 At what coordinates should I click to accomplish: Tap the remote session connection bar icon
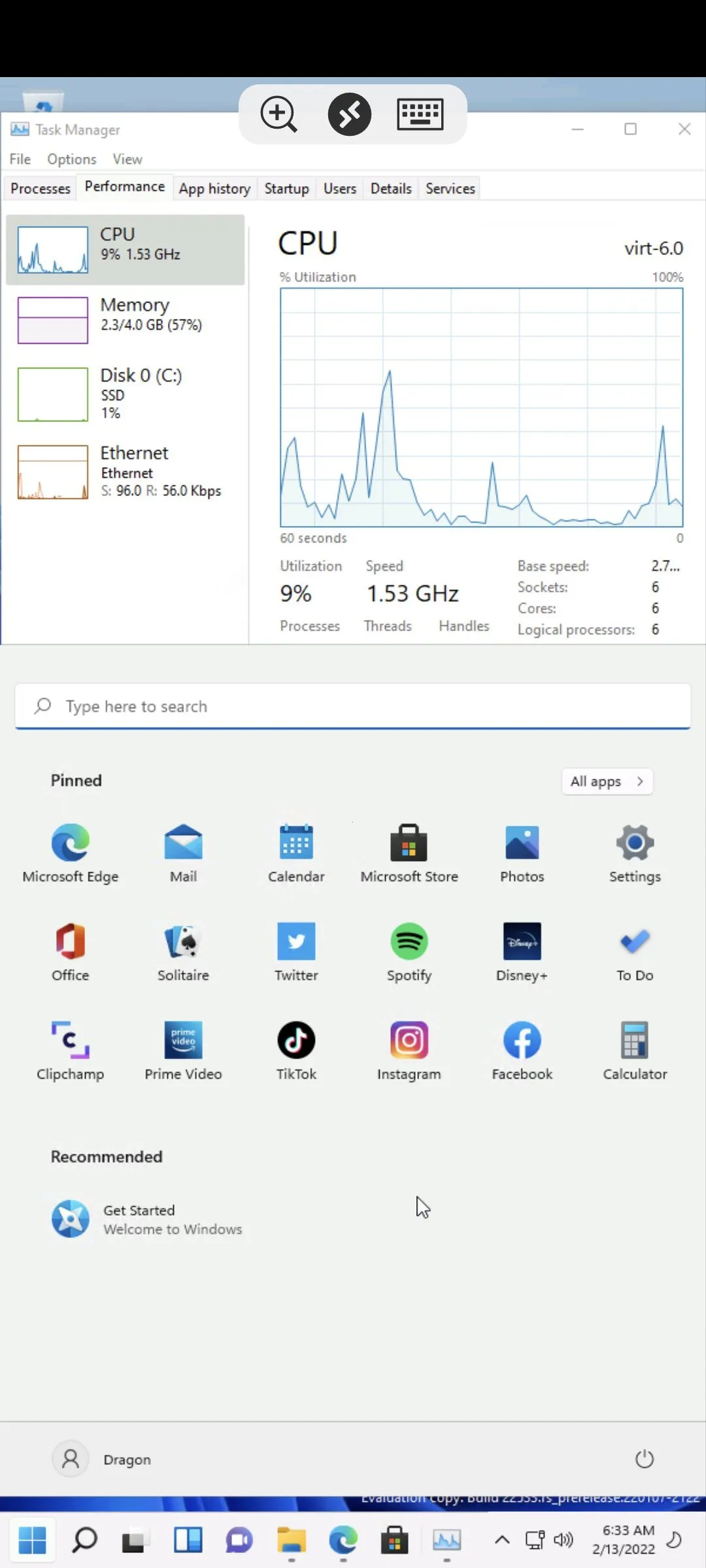click(350, 114)
